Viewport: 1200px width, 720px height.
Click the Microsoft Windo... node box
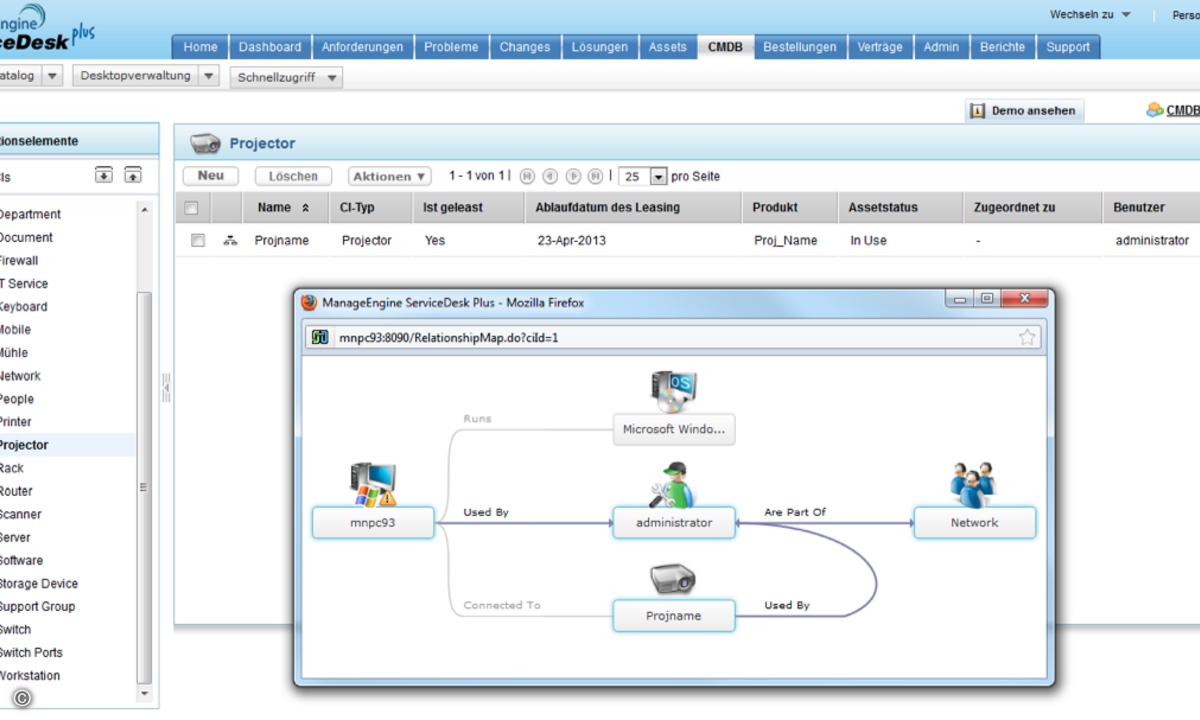pyautogui.click(x=674, y=430)
